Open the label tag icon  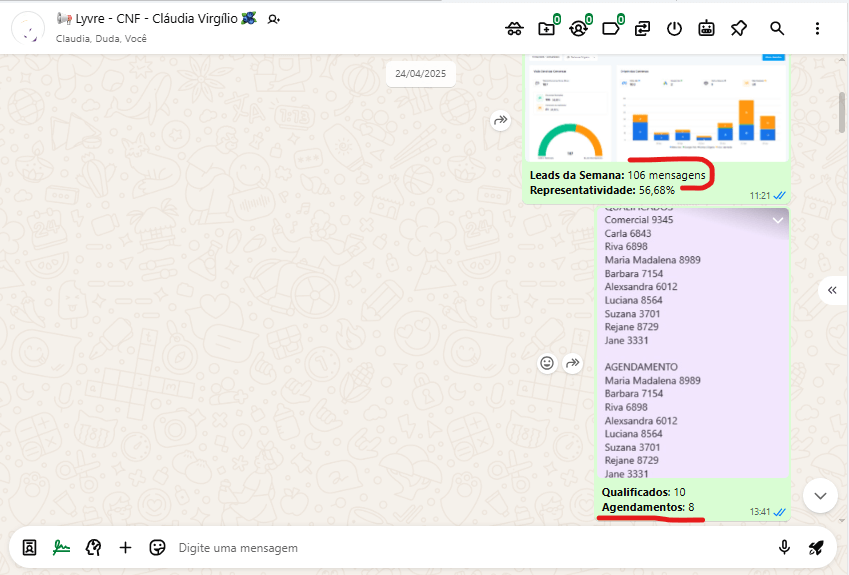pos(610,28)
